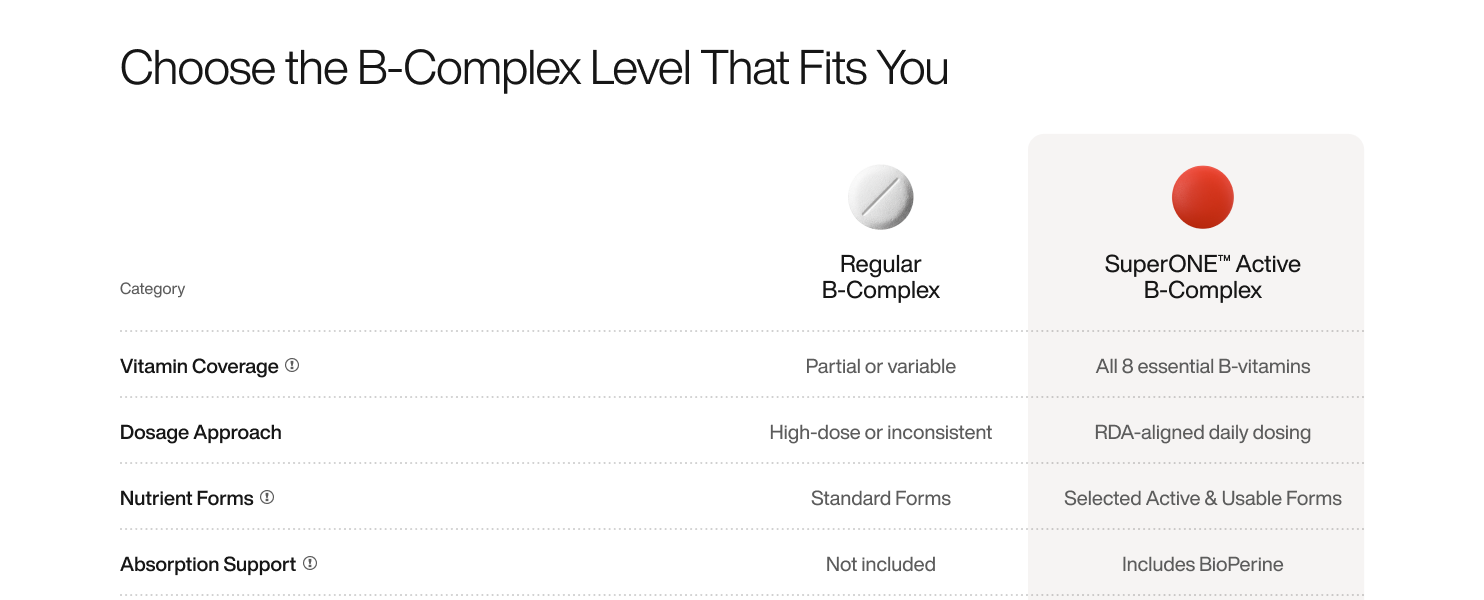Viewport: 1484px width, 600px height.
Task: Click the "RDA-aligned daily dosing" cell
Action: 1203,432
